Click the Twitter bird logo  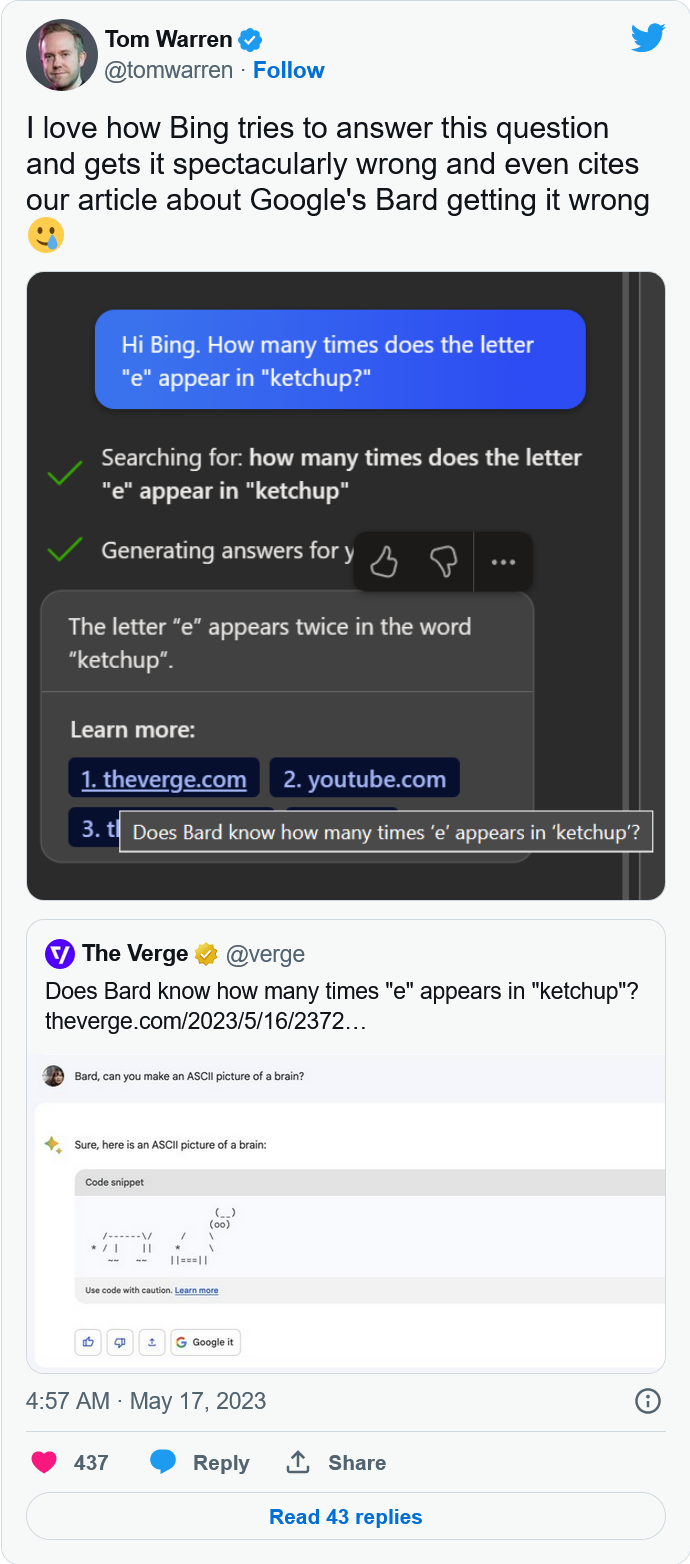point(648,38)
